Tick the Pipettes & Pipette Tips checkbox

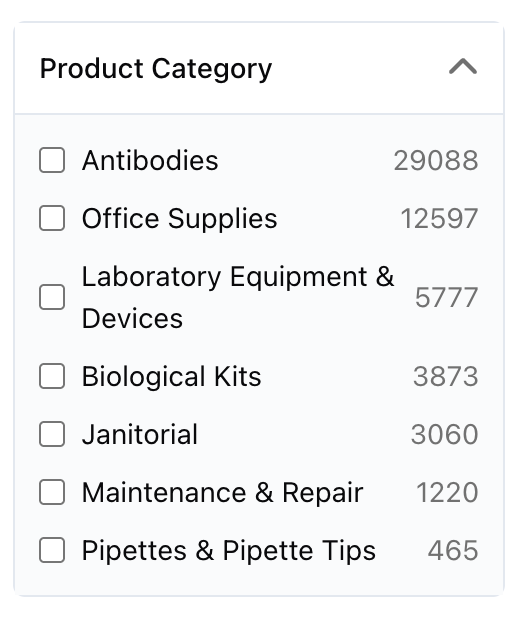pyautogui.click(x=52, y=550)
